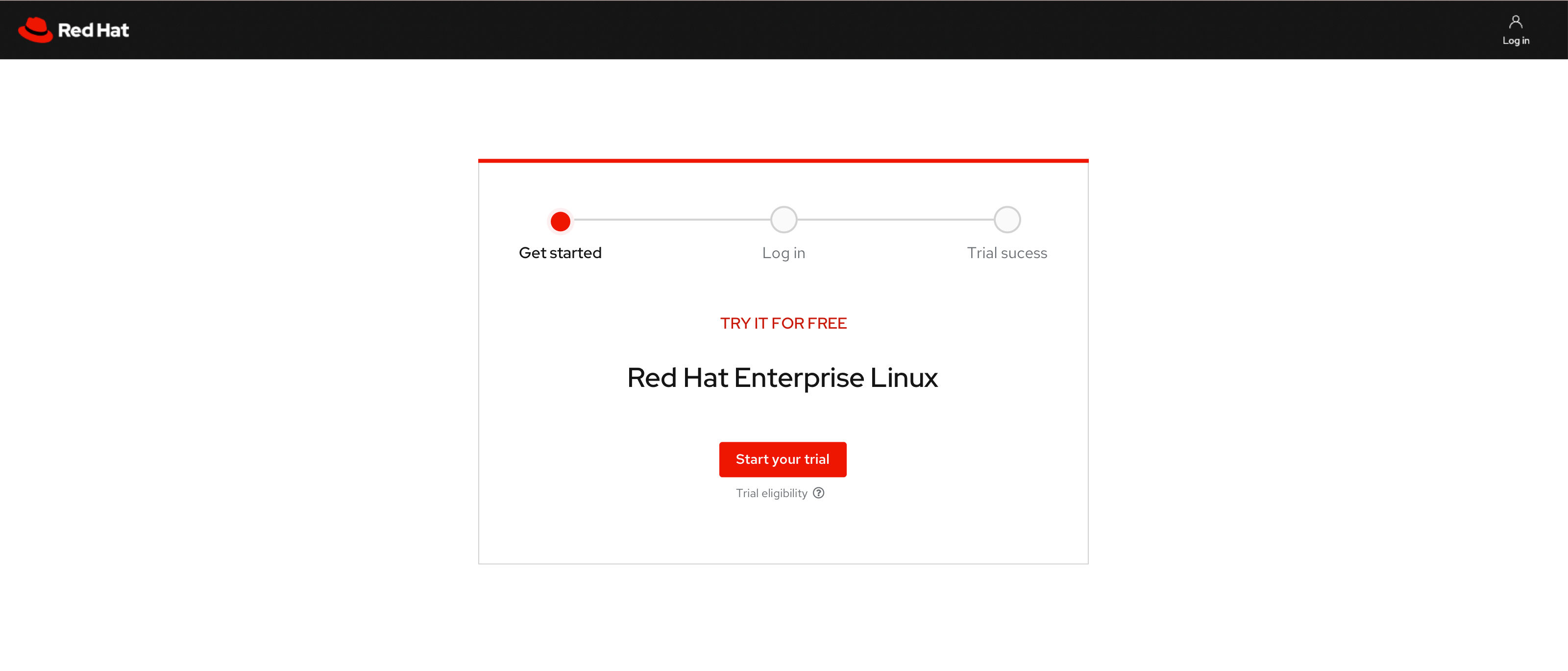The width and height of the screenshot is (1568, 671).
Task: Click the user account icon top right
Action: coord(1517,22)
